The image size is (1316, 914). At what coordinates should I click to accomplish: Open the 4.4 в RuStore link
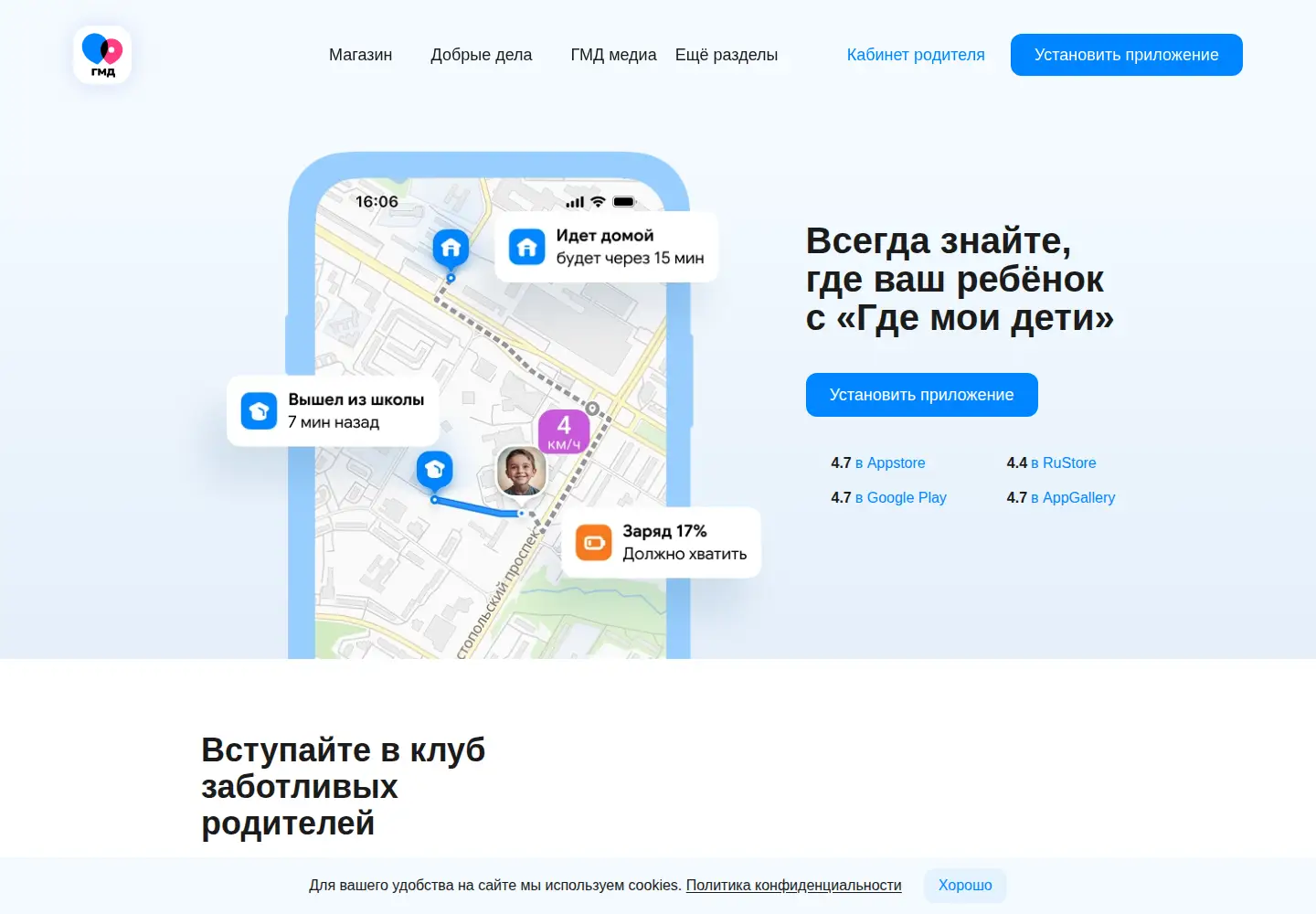[1051, 463]
